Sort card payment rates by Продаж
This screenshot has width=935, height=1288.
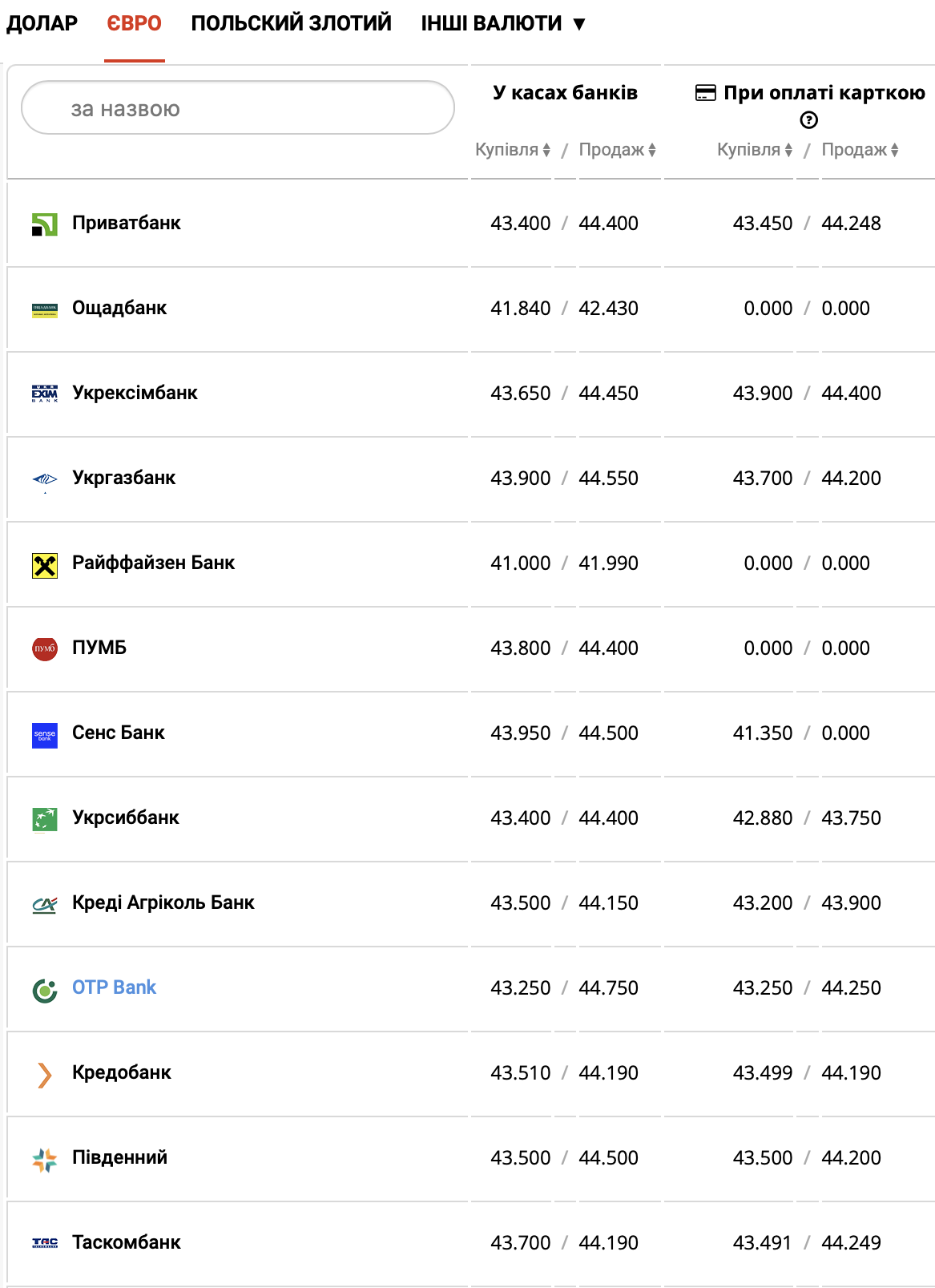[x=860, y=150]
